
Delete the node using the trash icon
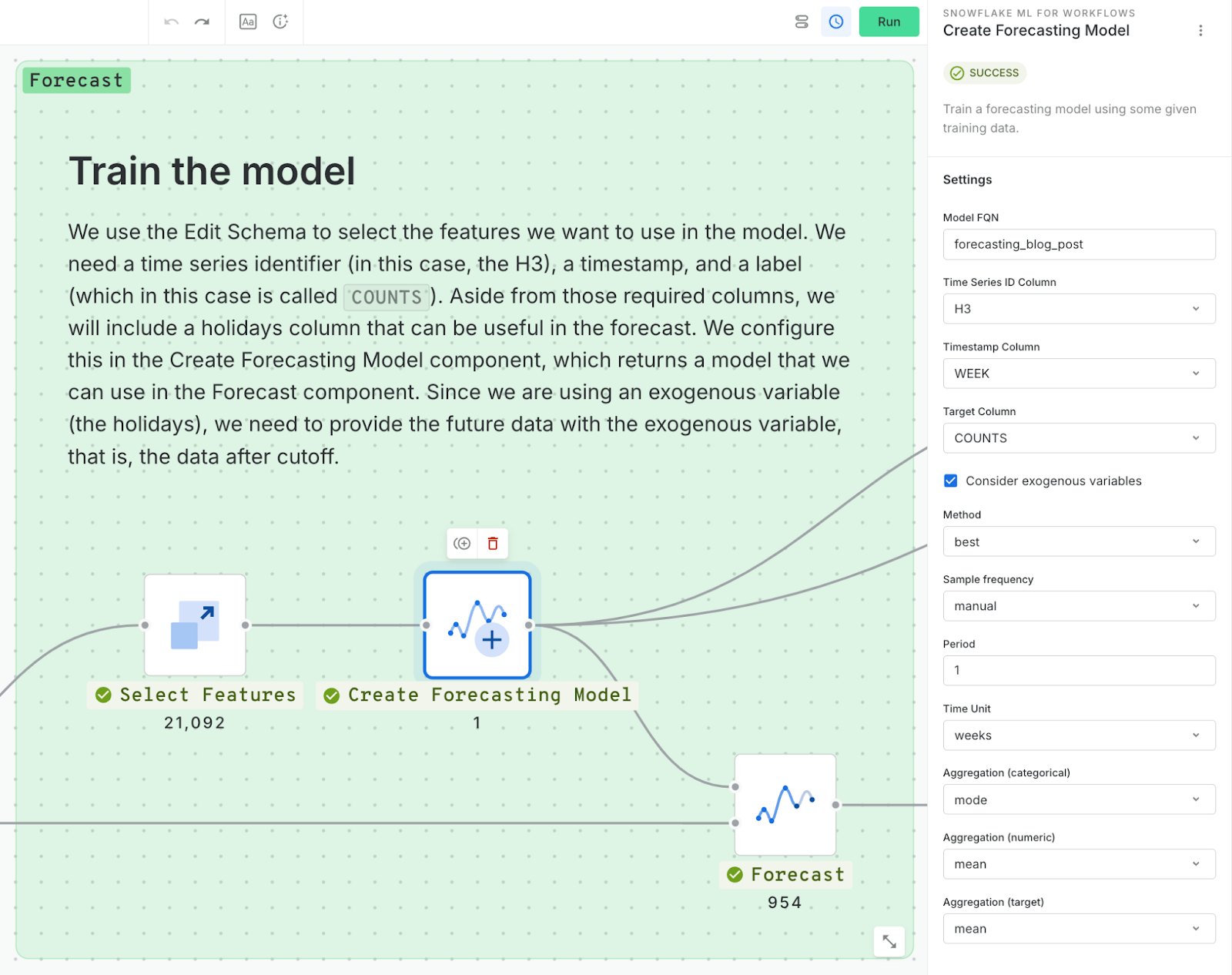tap(493, 543)
